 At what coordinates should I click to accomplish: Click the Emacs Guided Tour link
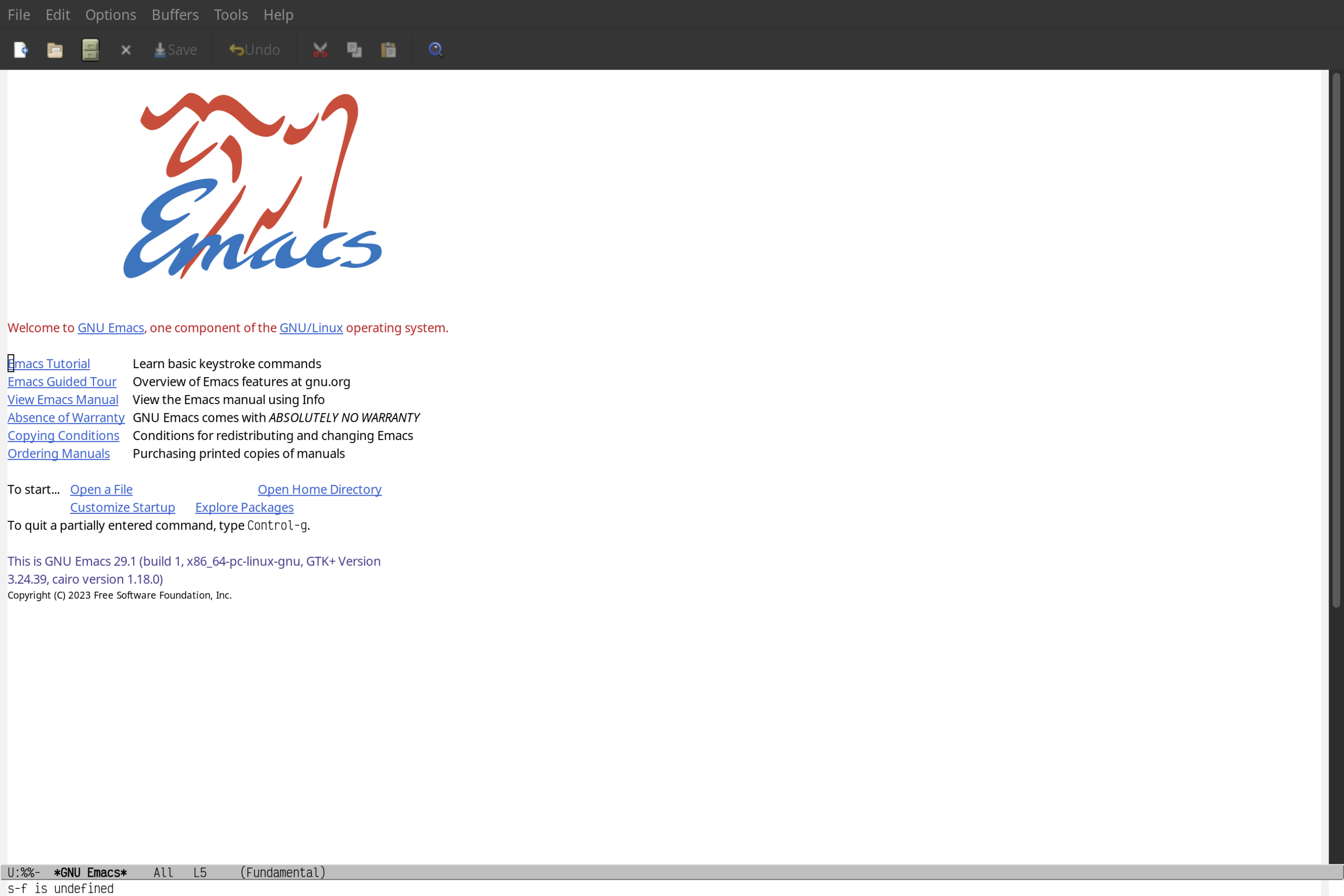[x=62, y=381]
